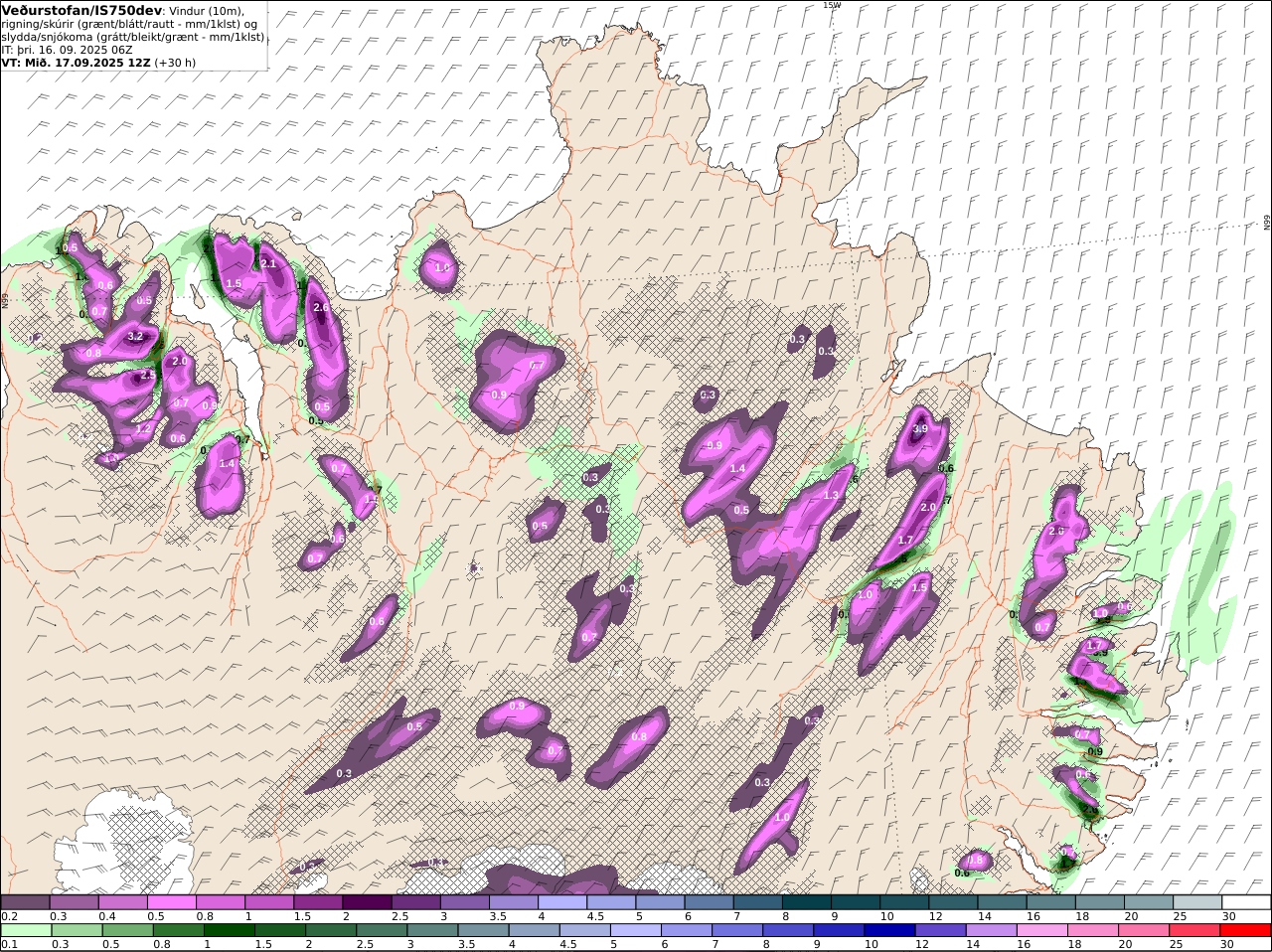Select the white swatch after 30 in upper legend
1272x952 pixels.
pos(1246,902)
